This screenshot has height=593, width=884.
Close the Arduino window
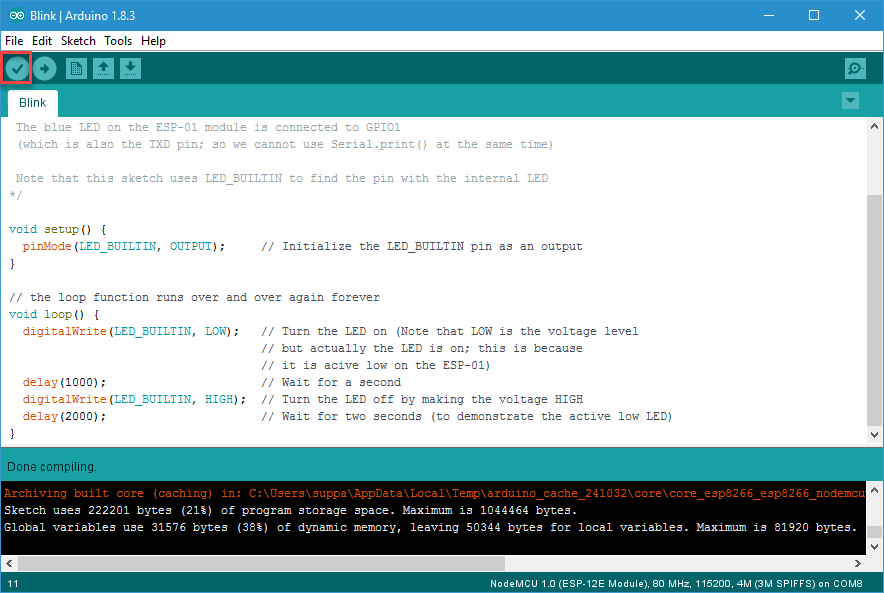coord(859,15)
